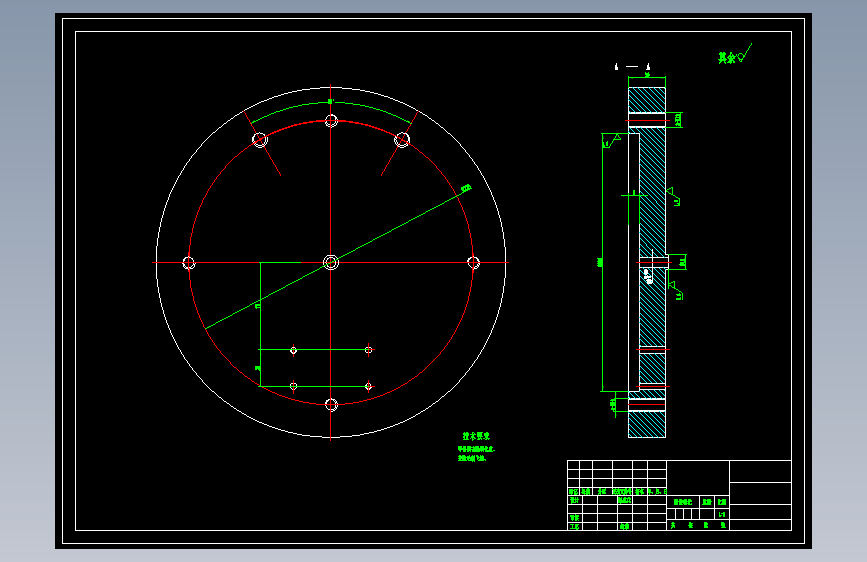Select the lower-left small hole of four-hole pattern
Viewport: 867px width, 562px height.
click(x=294, y=386)
